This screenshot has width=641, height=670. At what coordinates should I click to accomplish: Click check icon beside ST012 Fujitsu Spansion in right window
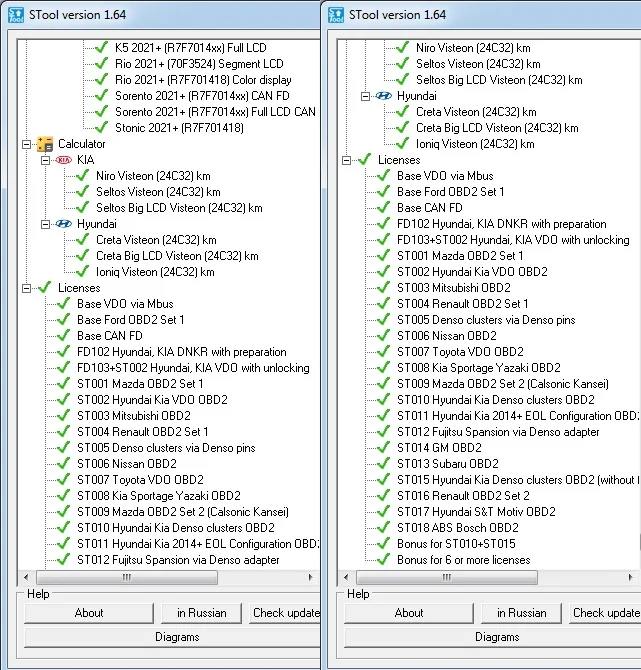click(383, 432)
